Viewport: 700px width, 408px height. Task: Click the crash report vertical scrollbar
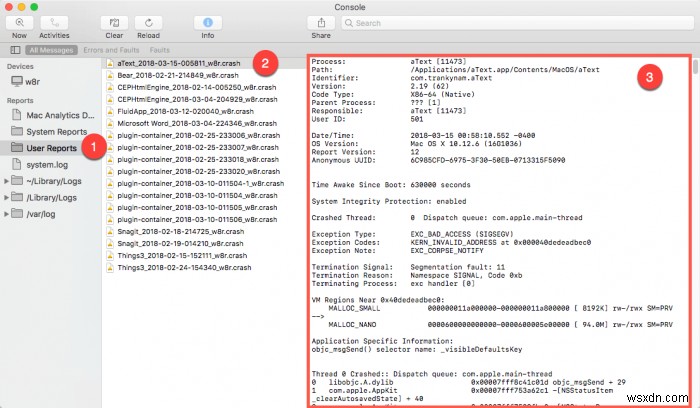(695, 68)
